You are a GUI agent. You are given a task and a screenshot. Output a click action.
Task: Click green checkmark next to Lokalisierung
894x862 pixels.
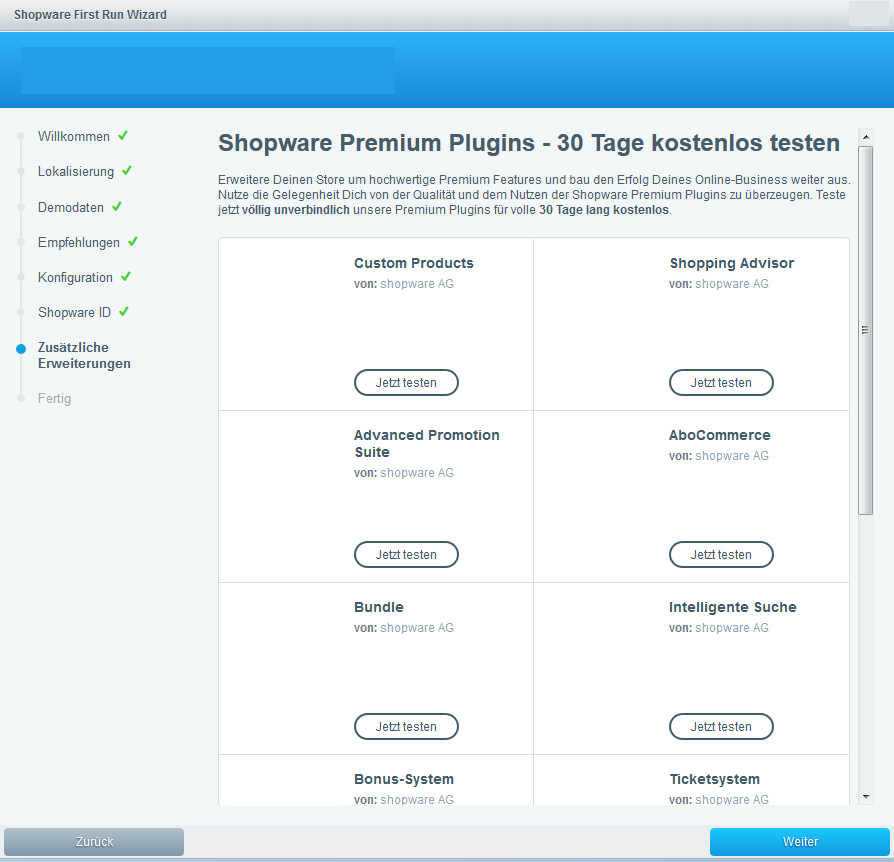tap(127, 170)
